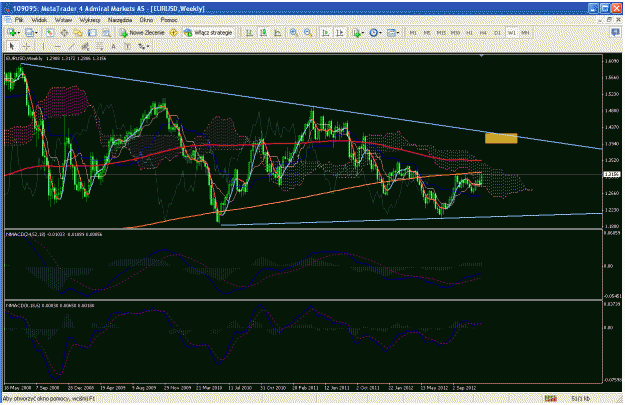Show the Market Watch window
Viewport: 625px width, 405px height.
(50, 33)
